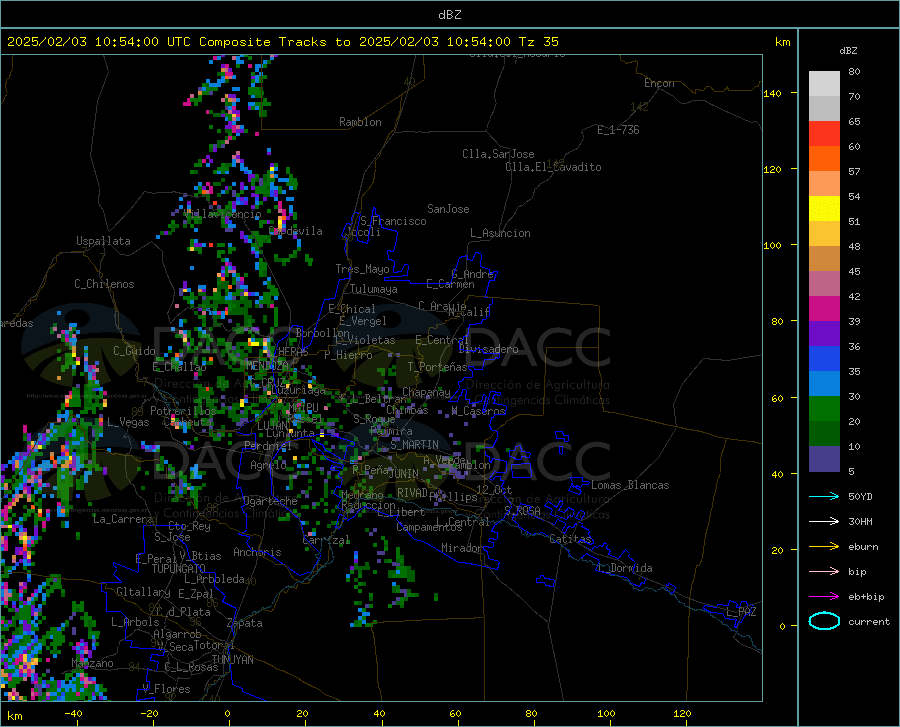Click the Potrerillos label
Image resolution: width=900 pixels, height=727 pixels.
[x=183, y=411]
